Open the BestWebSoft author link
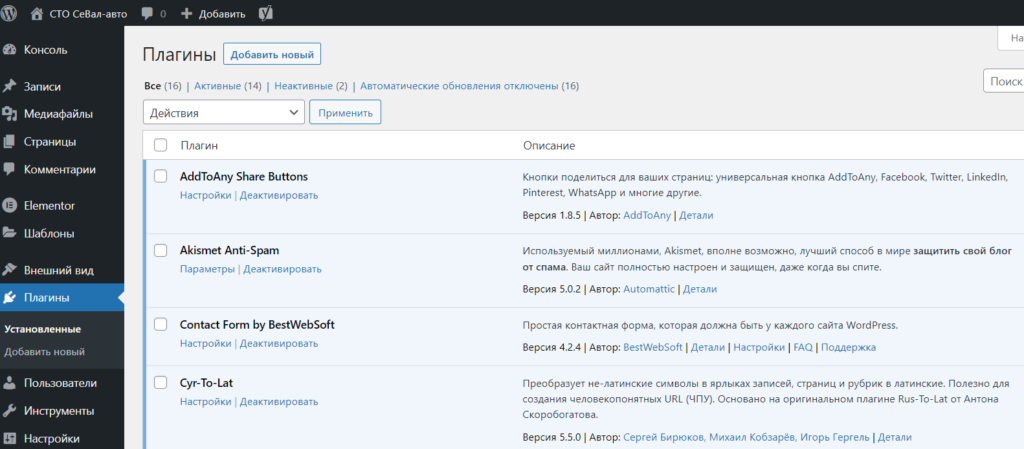1024x449 pixels. [x=653, y=347]
